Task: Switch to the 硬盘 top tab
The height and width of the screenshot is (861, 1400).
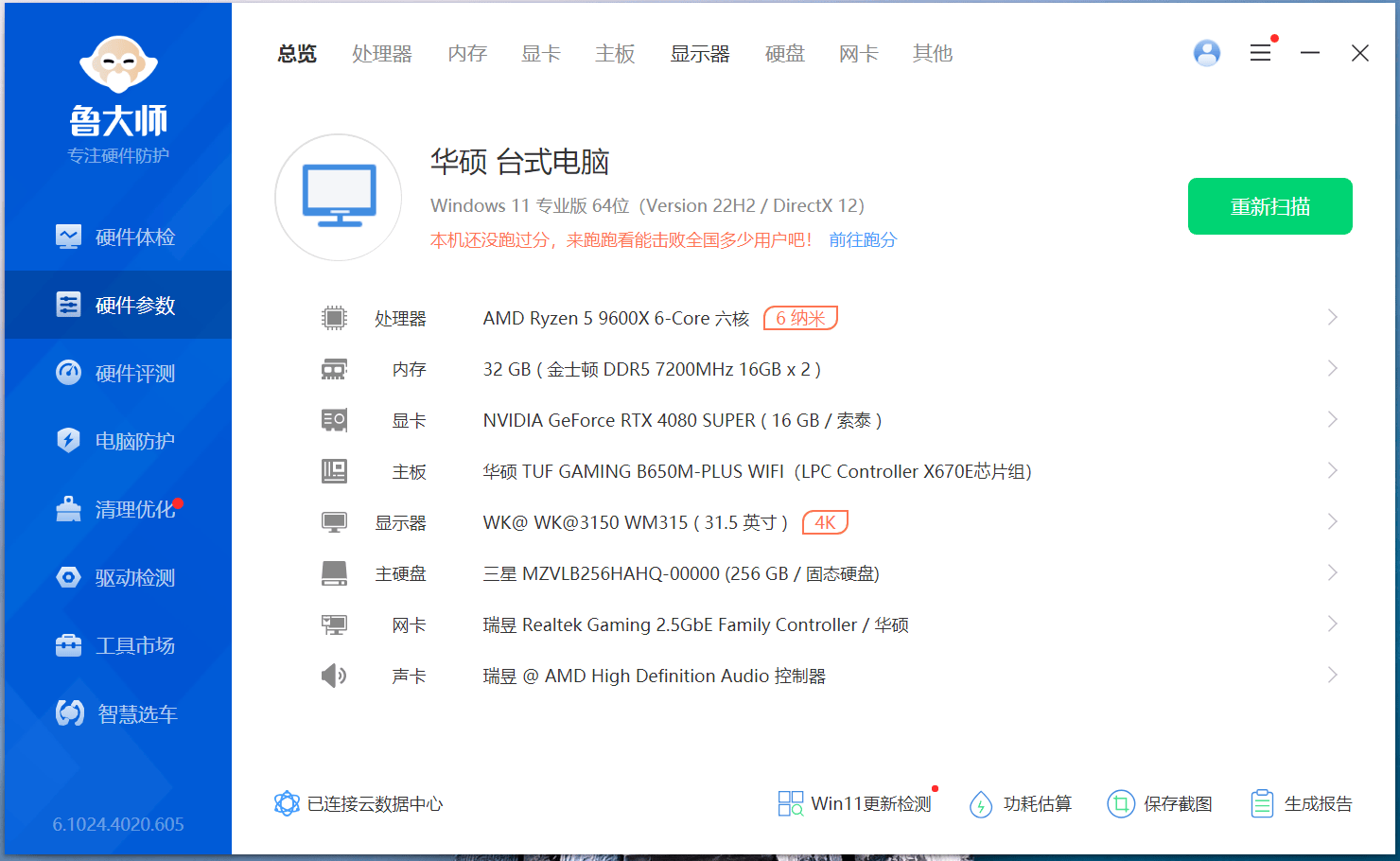Action: point(785,54)
